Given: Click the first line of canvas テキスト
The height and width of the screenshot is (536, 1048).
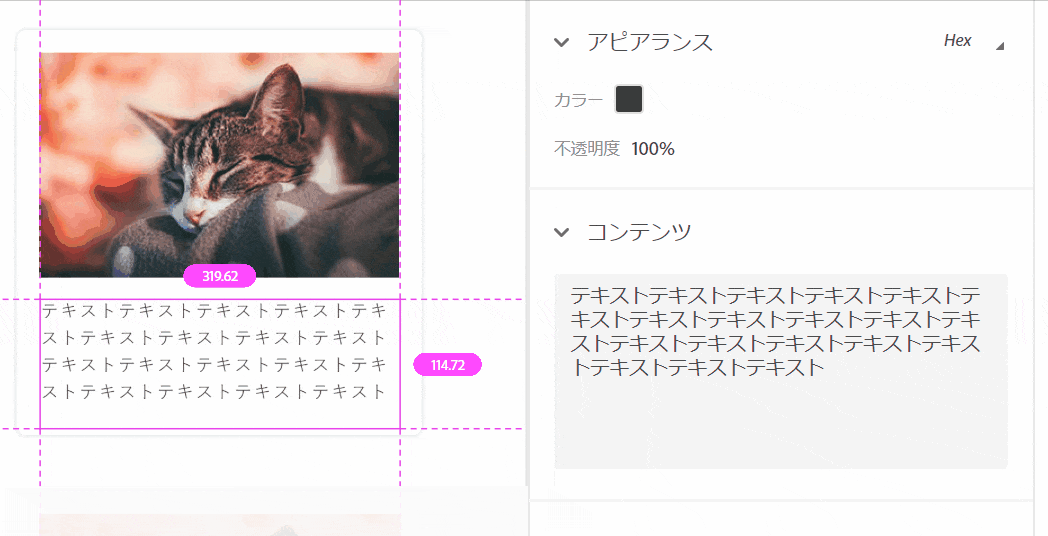Looking at the screenshot, I should point(215,311).
